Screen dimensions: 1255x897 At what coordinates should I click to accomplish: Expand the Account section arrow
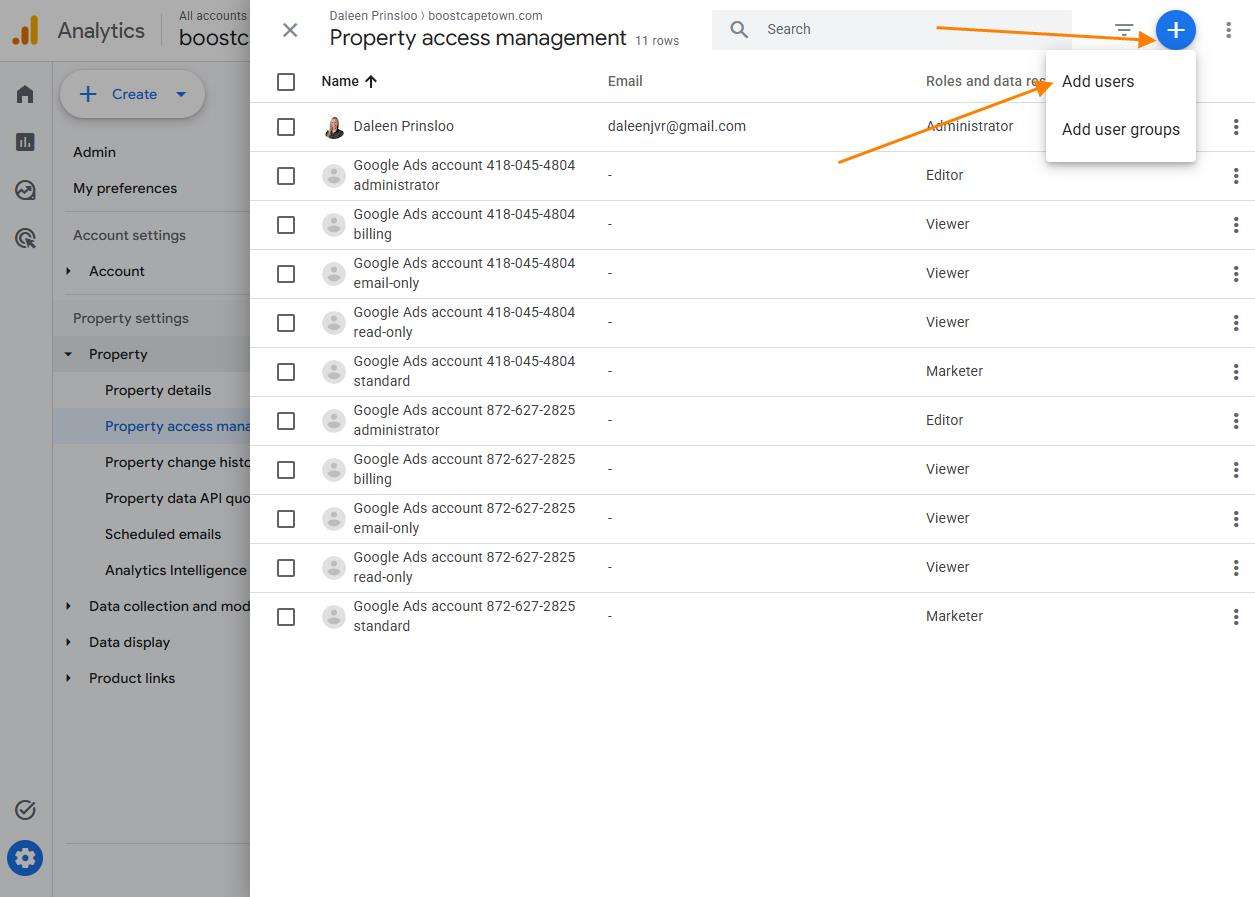pos(68,271)
